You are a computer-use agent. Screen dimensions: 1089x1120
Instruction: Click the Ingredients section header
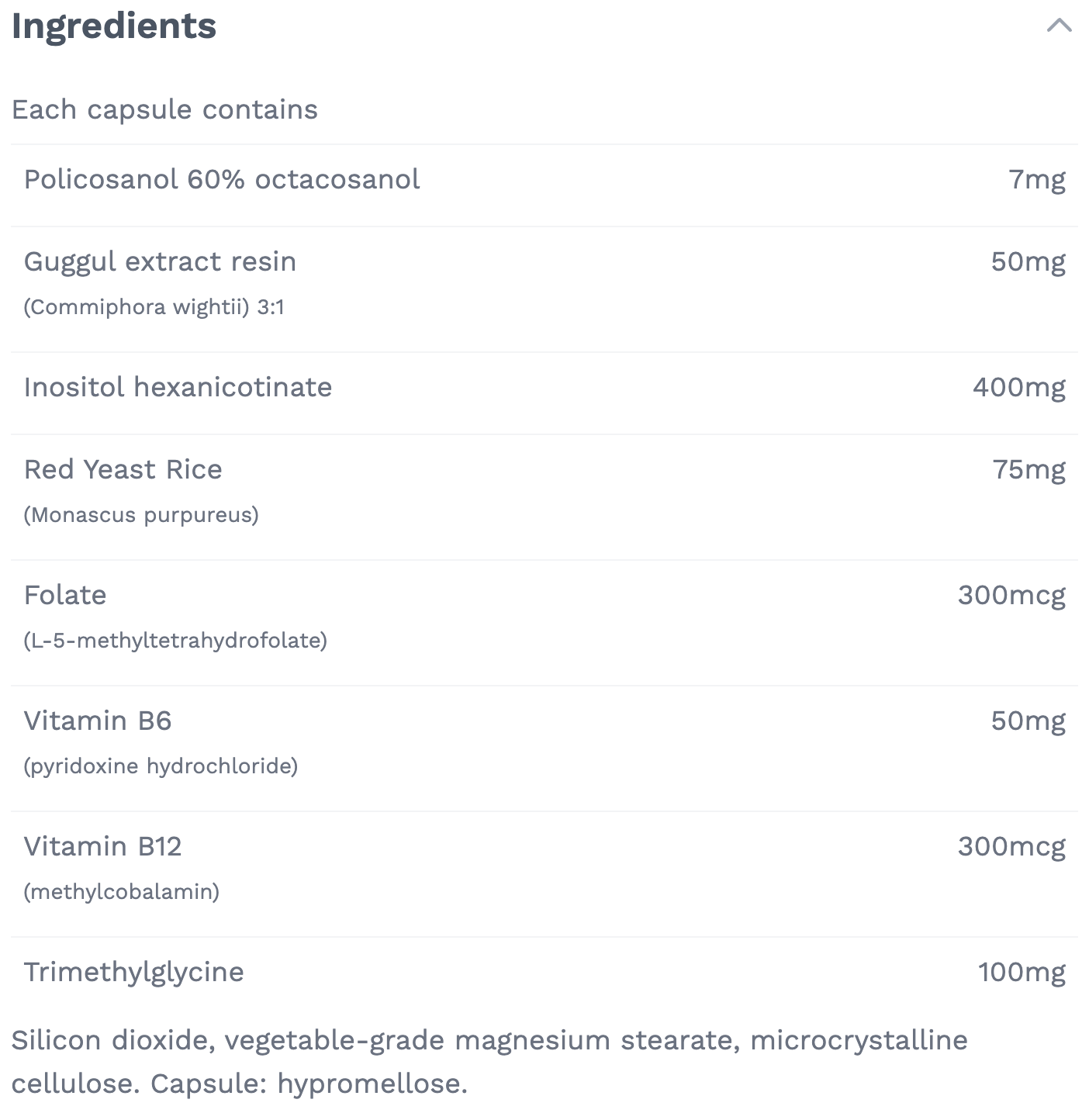[113, 26]
